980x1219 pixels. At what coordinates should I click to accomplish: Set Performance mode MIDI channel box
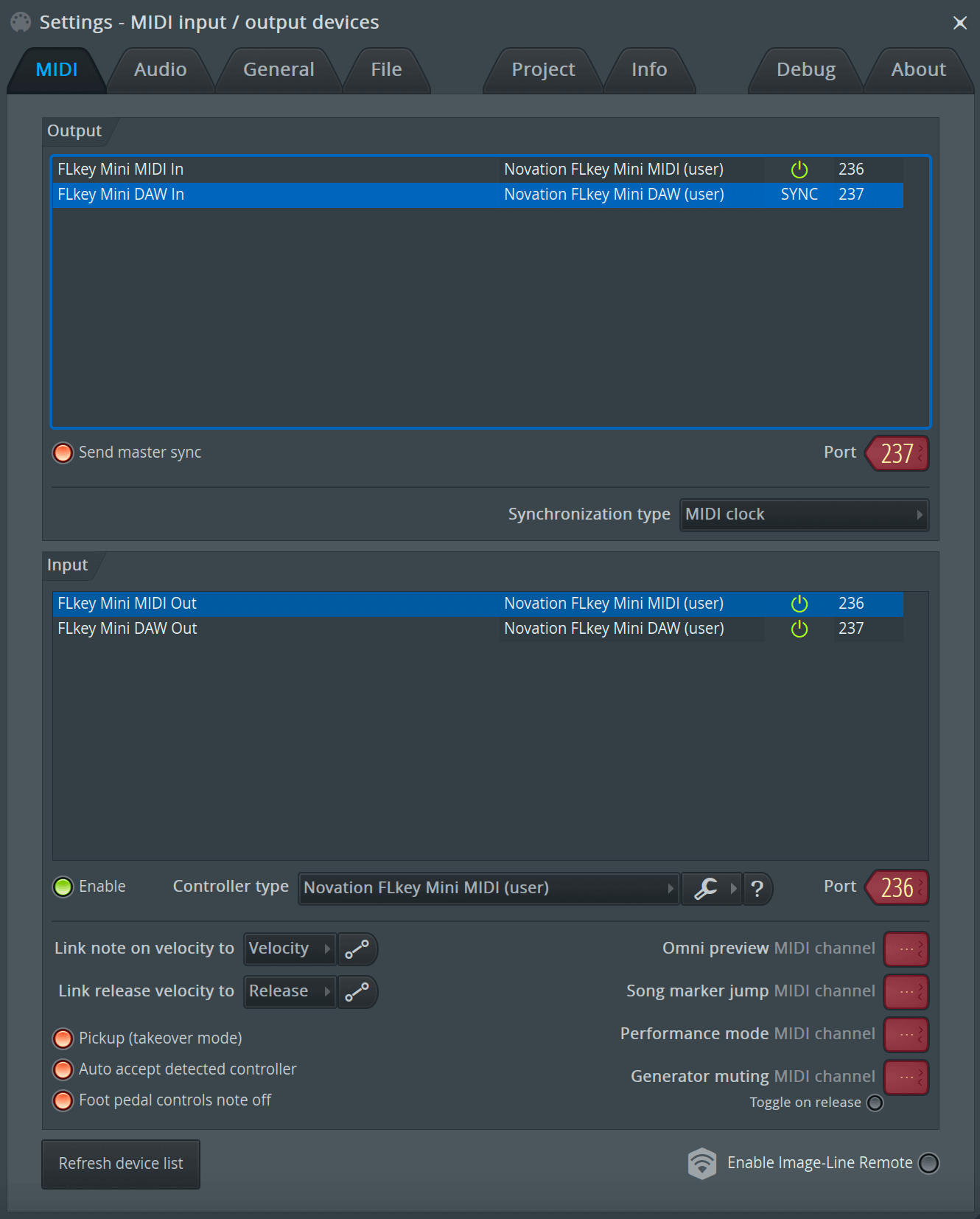(906, 1035)
